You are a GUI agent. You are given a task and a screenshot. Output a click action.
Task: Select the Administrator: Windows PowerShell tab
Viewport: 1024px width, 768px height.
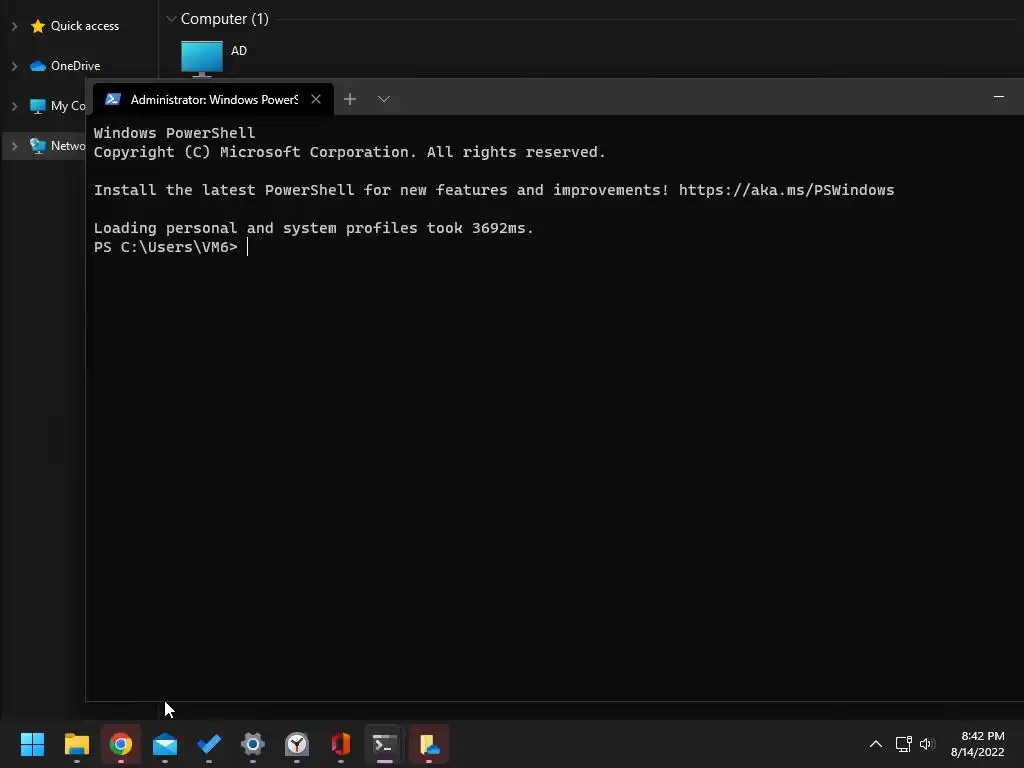214,99
